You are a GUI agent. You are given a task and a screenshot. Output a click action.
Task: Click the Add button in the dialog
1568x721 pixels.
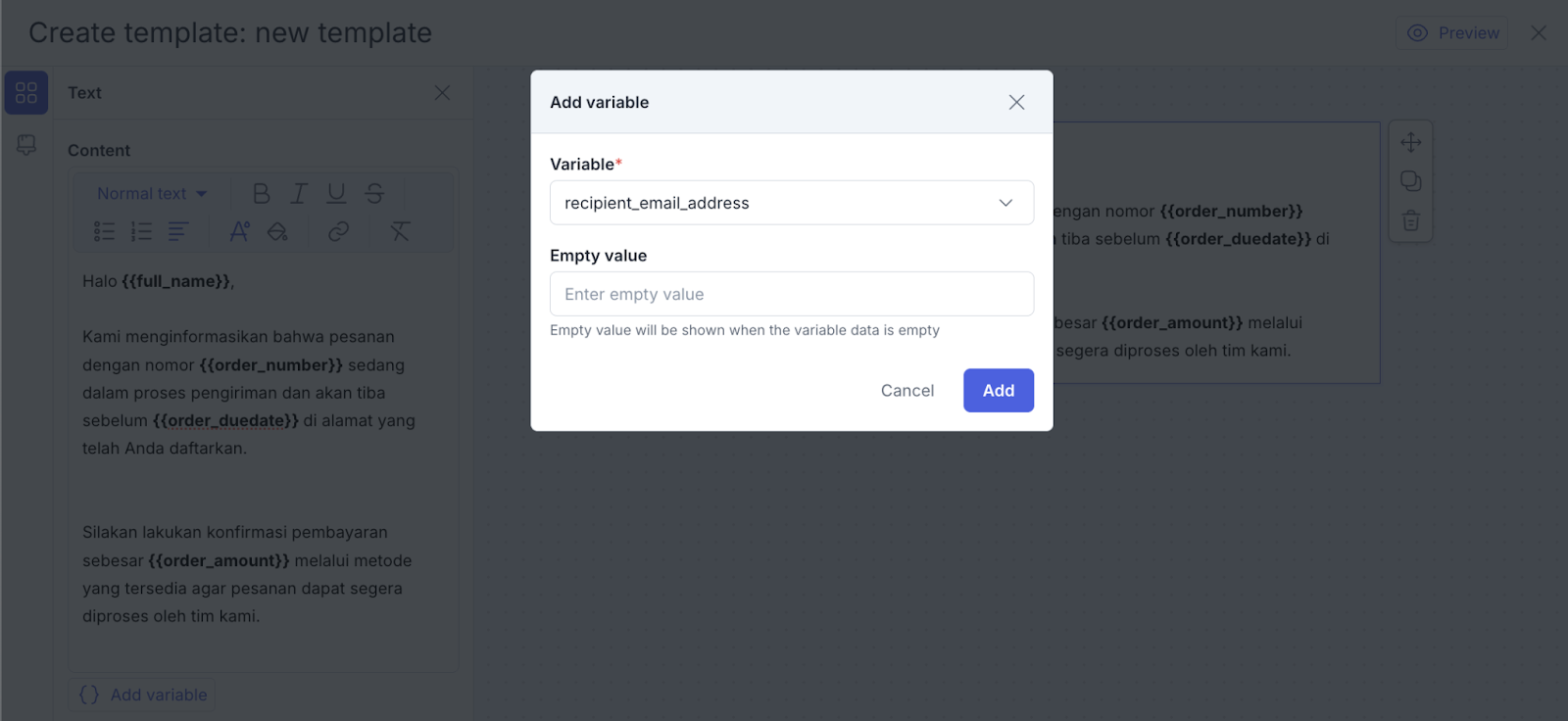coord(998,390)
